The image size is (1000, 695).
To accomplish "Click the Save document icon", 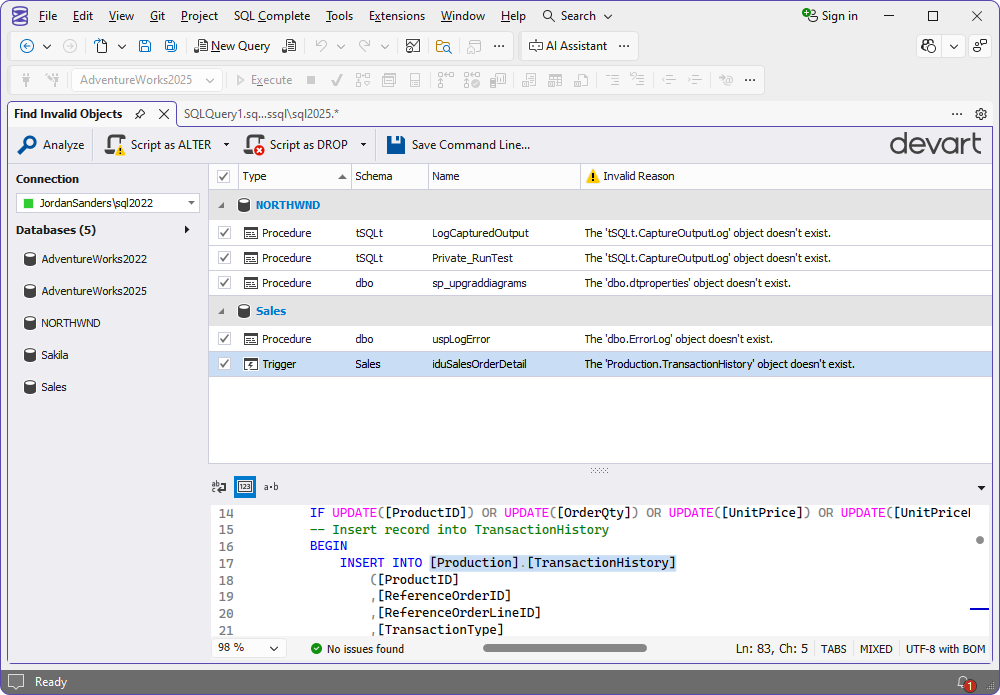I will pyautogui.click(x=146, y=46).
